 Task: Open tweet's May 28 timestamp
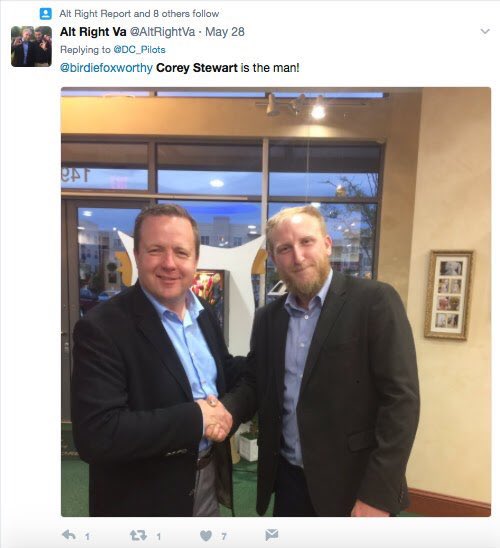tap(225, 32)
